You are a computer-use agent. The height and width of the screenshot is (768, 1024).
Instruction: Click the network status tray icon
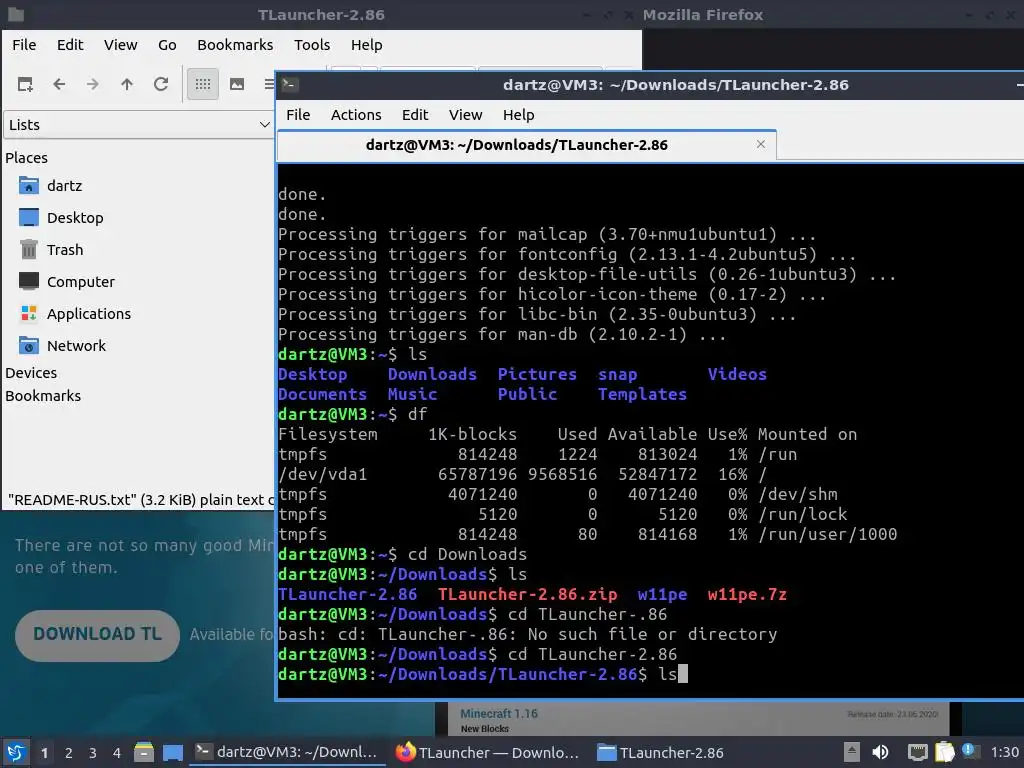coord(917,752)
